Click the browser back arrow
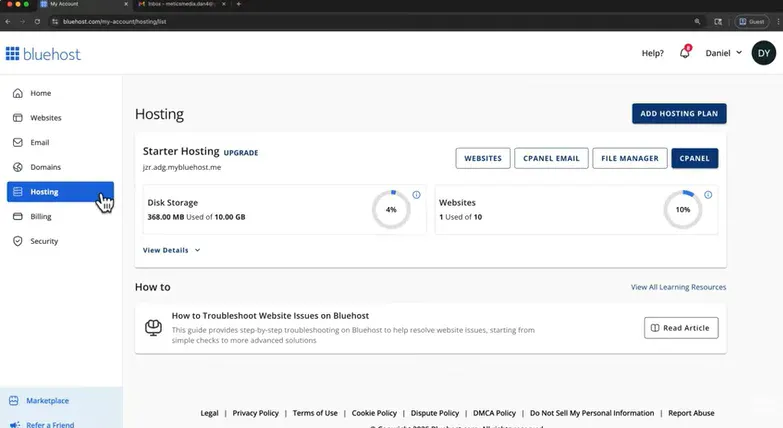The width and height of the screenshot is (783, 428). (x=8, y=21)
